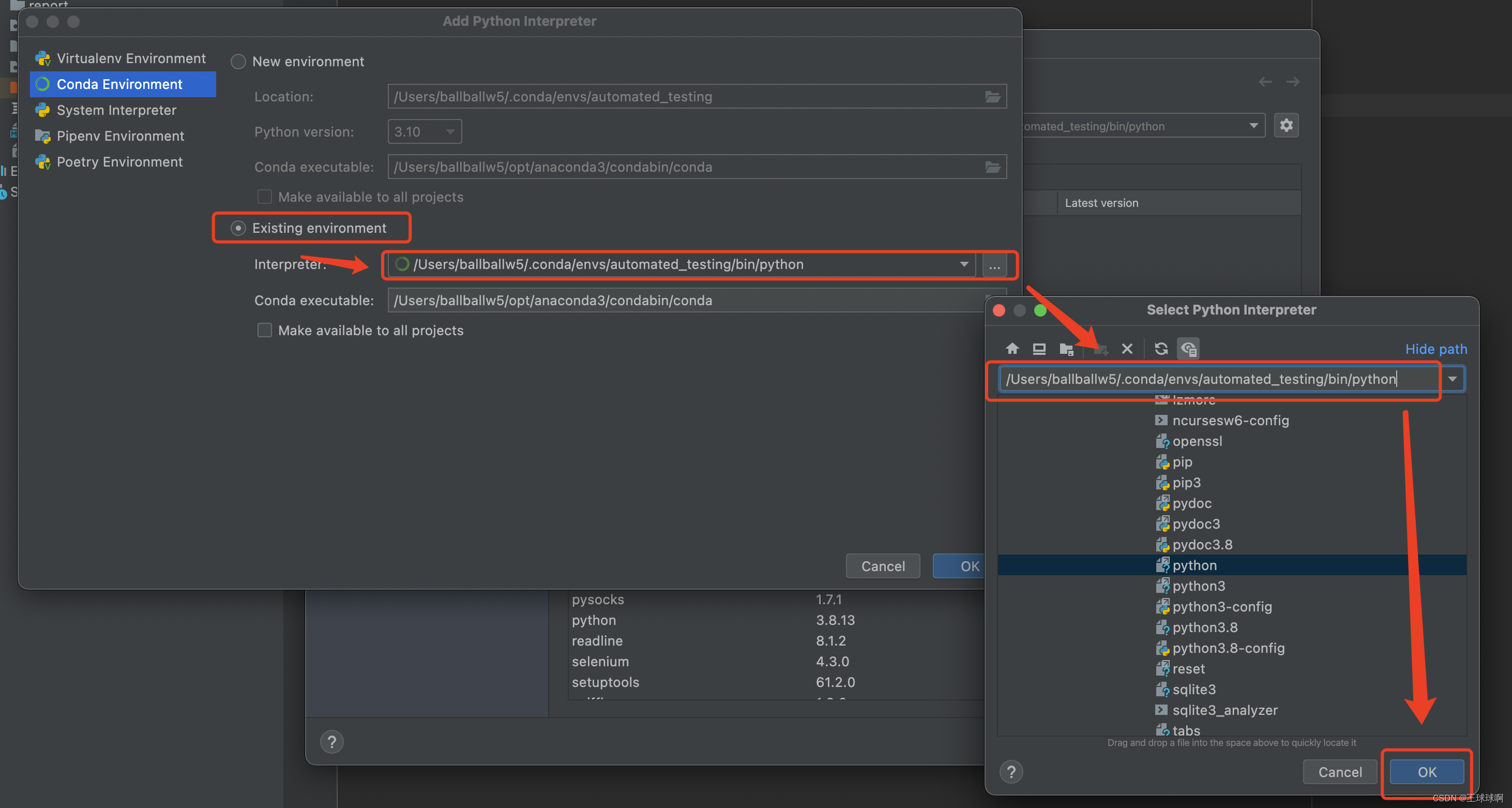Switch to Virtualenv Environment option

(130, 59)
